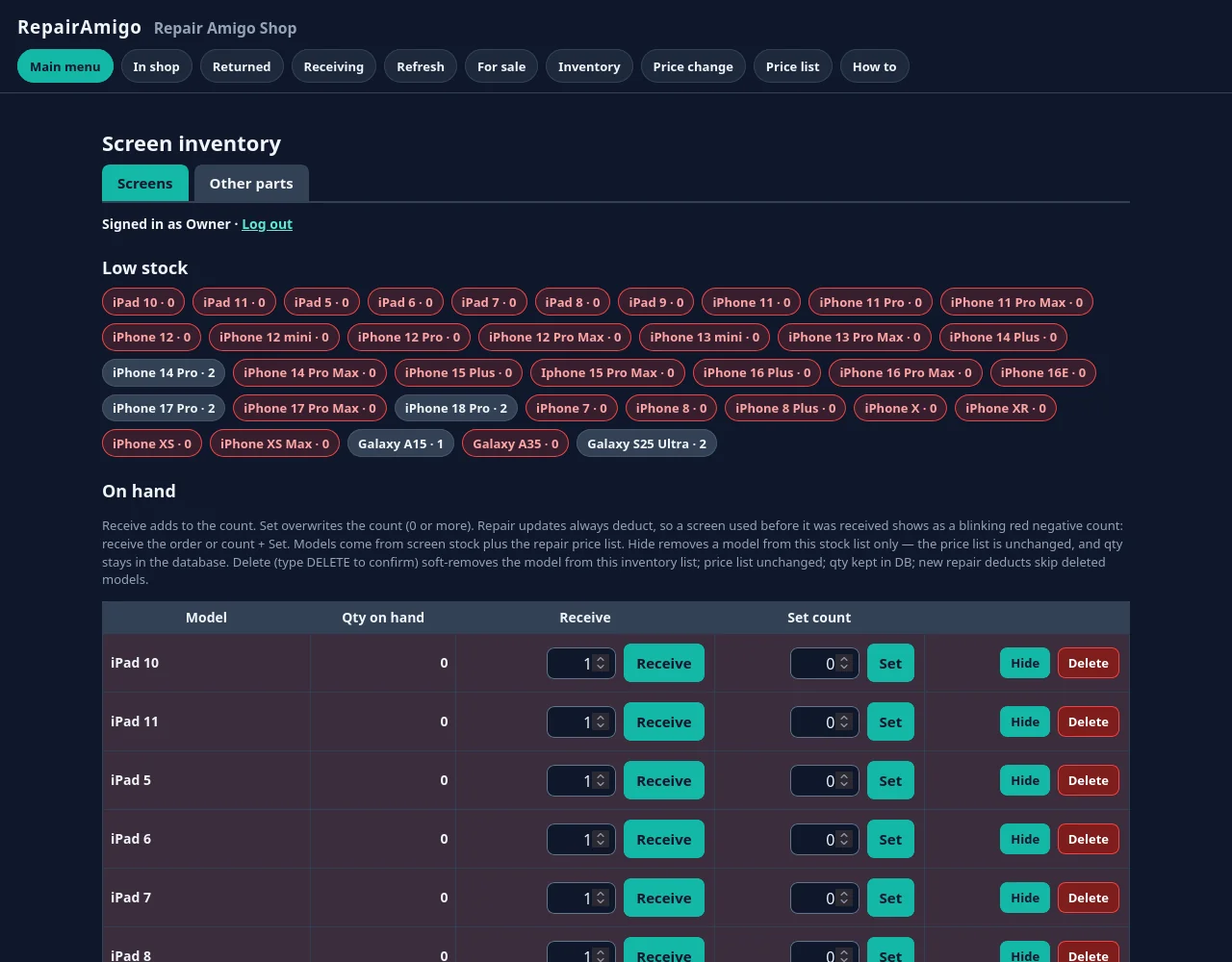
Task: Click the iPad 5 receive quantity stepper
Action: pos(601,780)
